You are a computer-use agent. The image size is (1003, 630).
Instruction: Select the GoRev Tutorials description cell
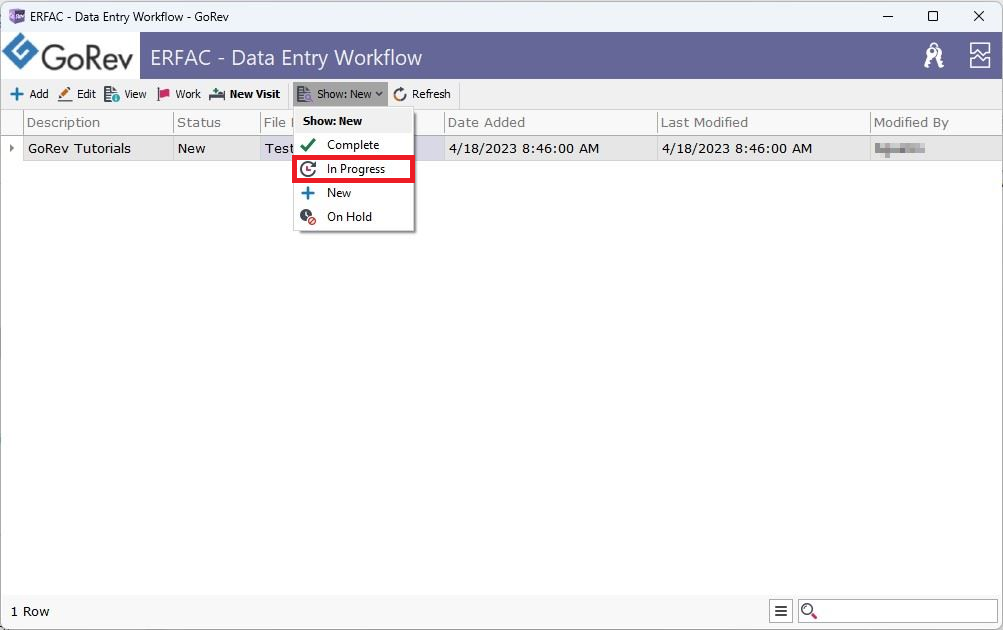99,148
